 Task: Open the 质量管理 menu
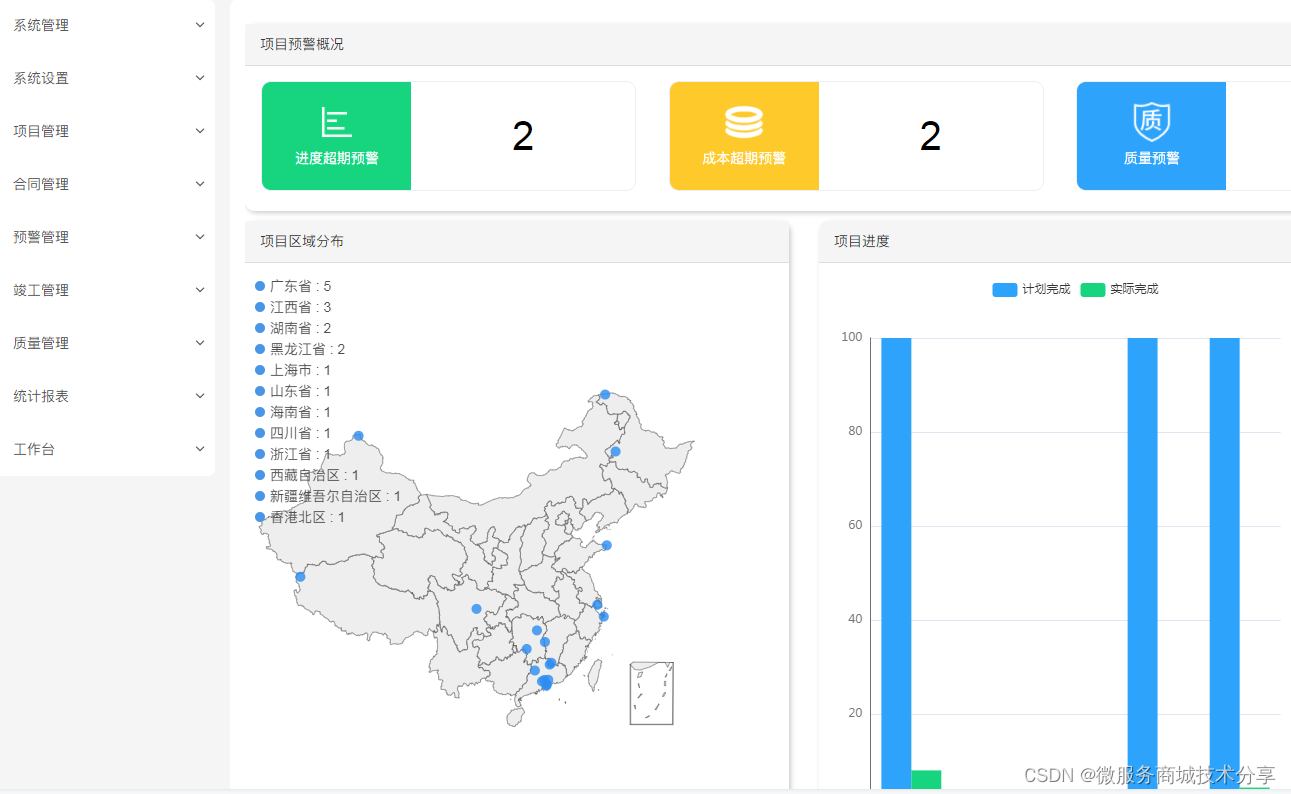(107, 343)
